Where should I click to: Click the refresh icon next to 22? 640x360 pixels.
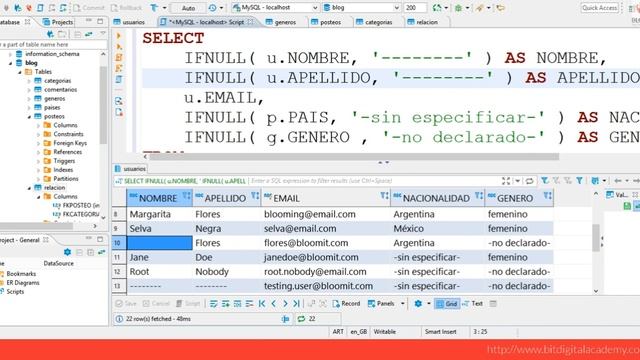tap(301, 319)
